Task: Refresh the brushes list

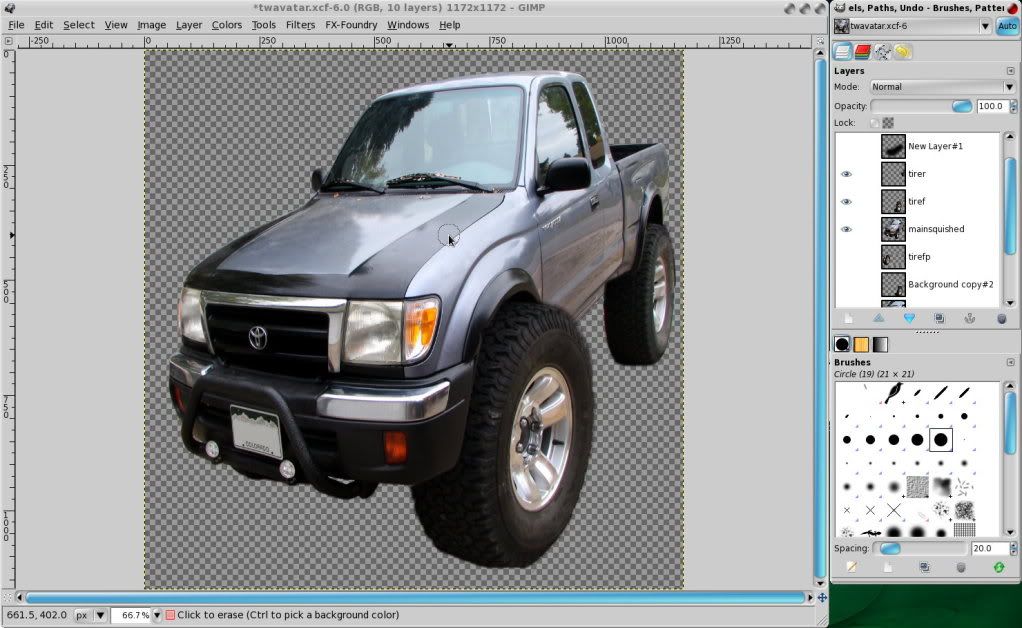Action: coord(999,567)
